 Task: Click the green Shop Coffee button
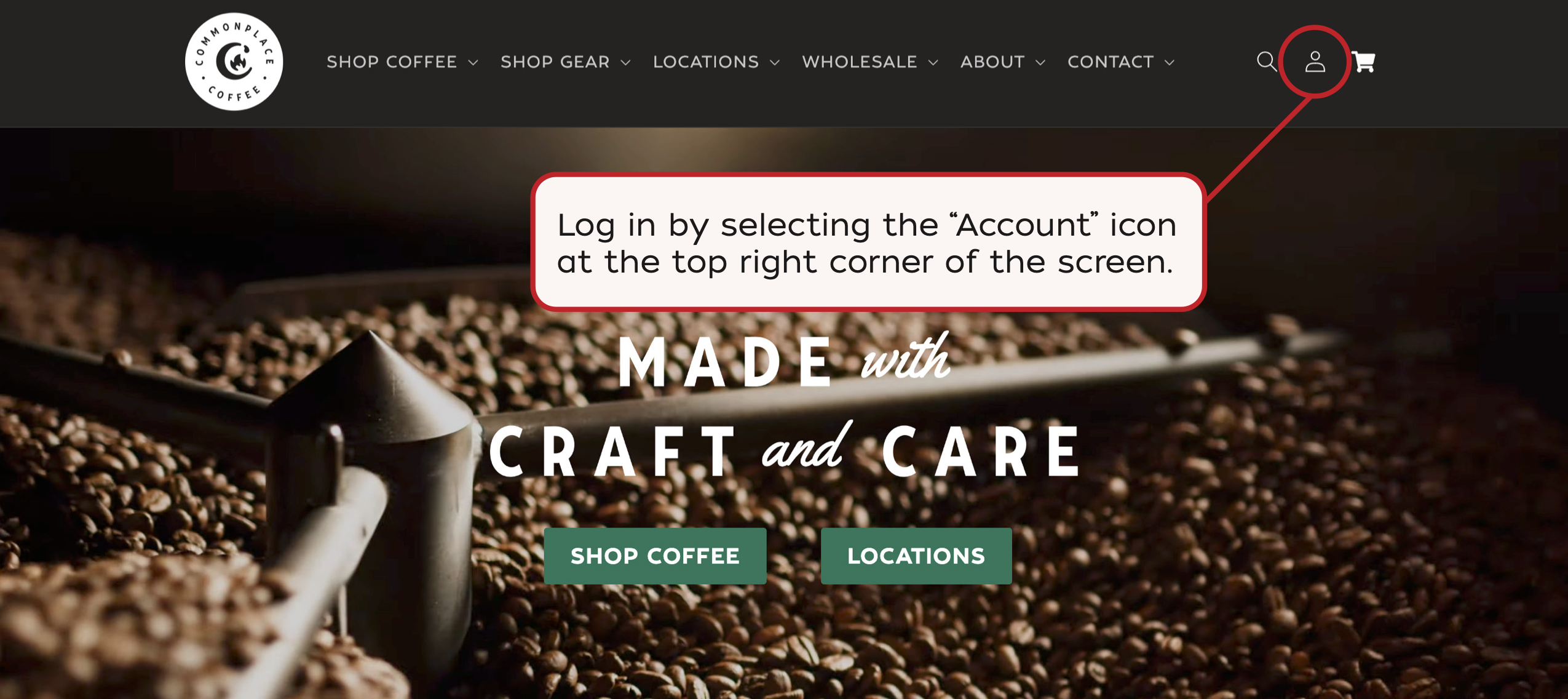[x=655, y=556]
